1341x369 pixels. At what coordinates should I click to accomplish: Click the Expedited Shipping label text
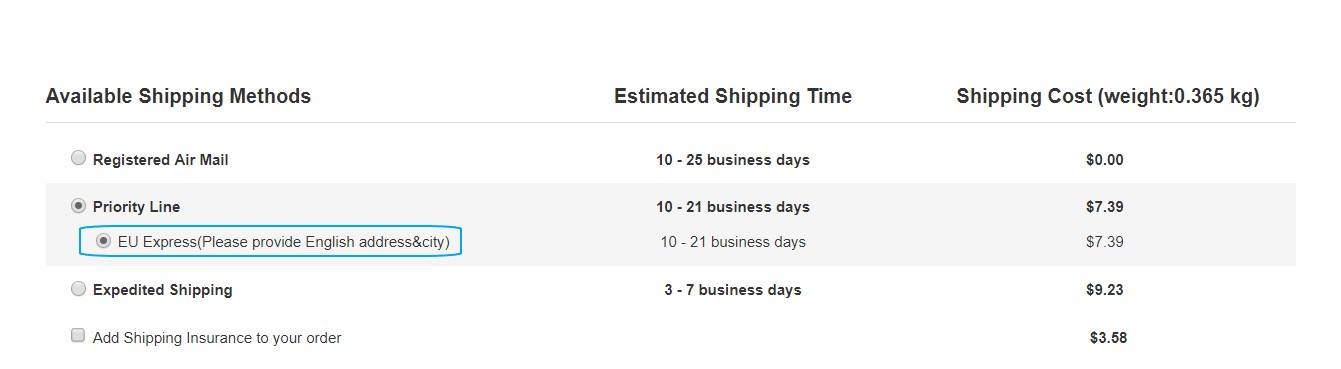[x=163, y=290]
